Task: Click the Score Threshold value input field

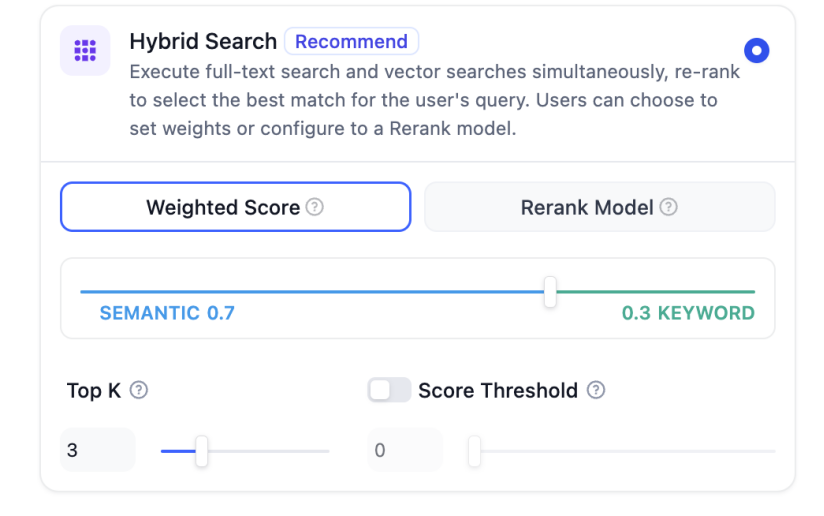Action: [404, 450]
